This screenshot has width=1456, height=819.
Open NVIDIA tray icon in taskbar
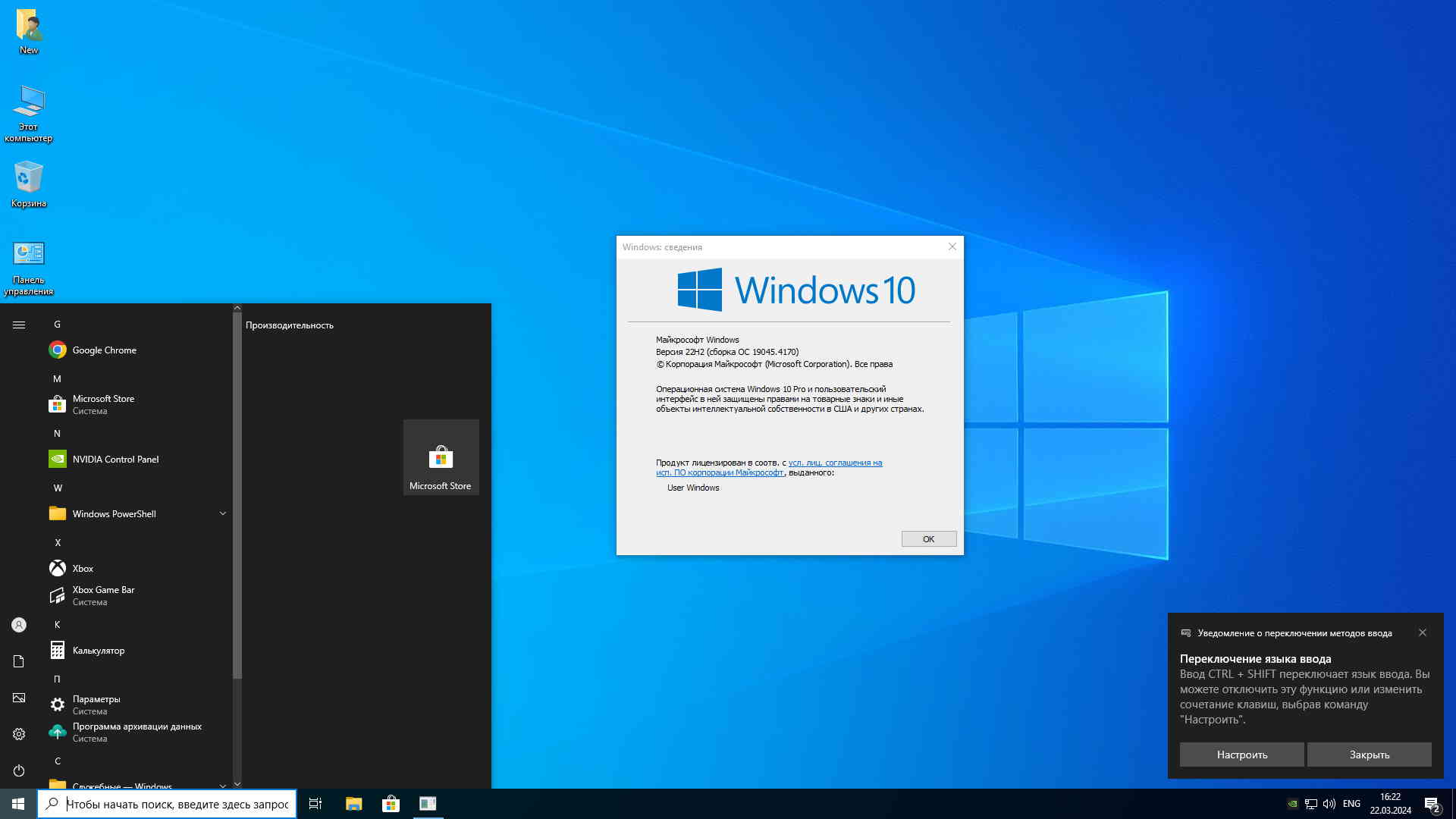pos(1292,804)
